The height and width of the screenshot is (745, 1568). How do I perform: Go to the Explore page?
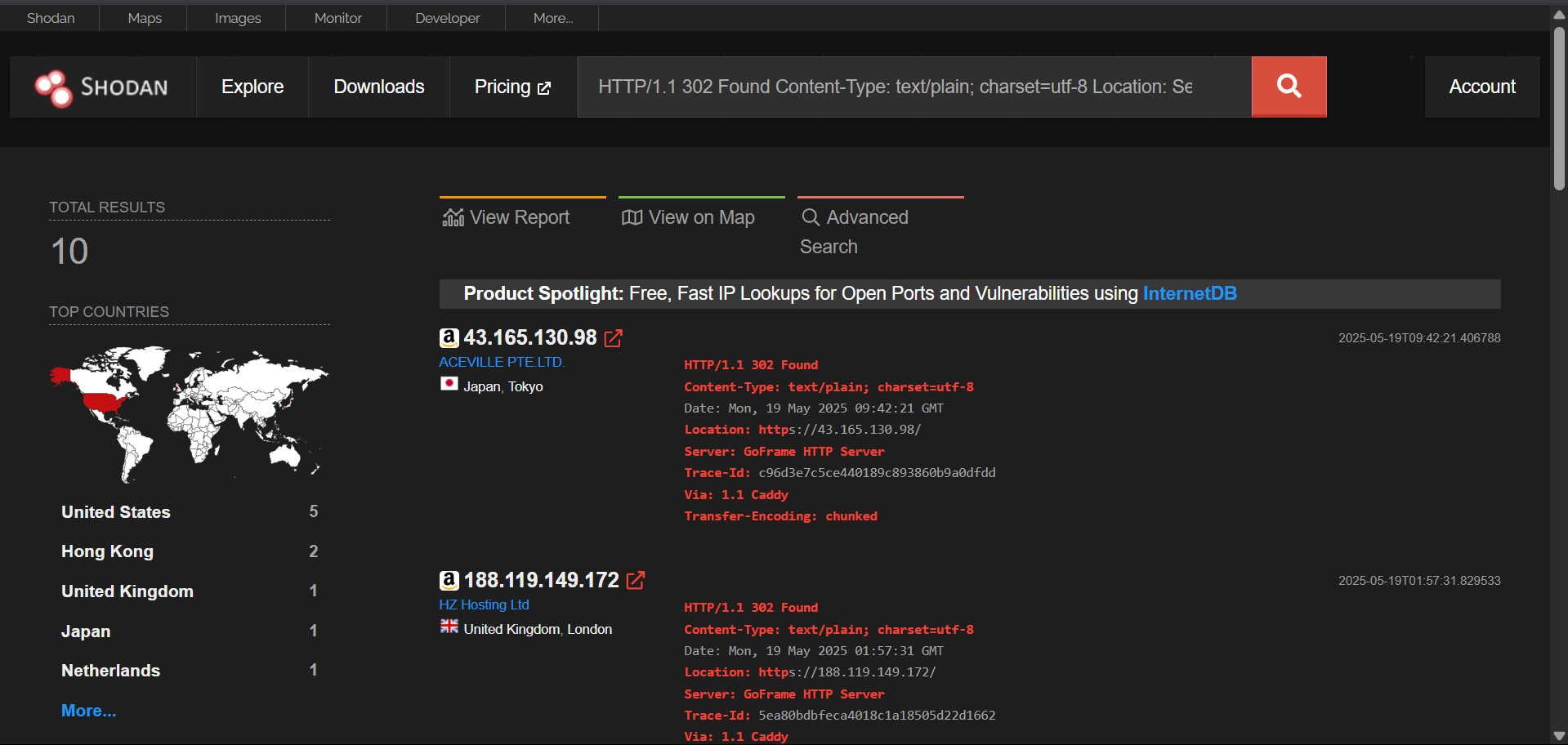pyautogui.click(x=252, y=87)
